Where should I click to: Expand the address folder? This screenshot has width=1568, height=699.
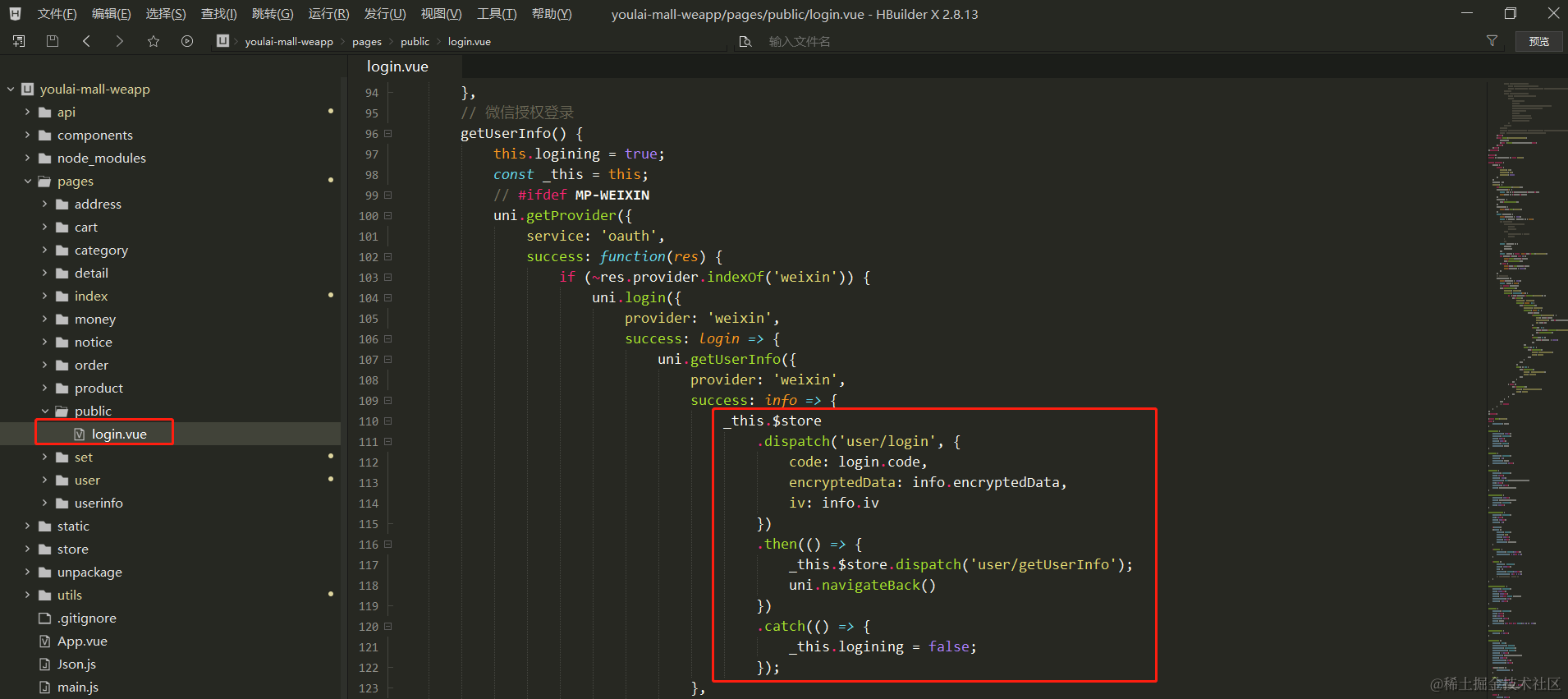click(44, 204)
